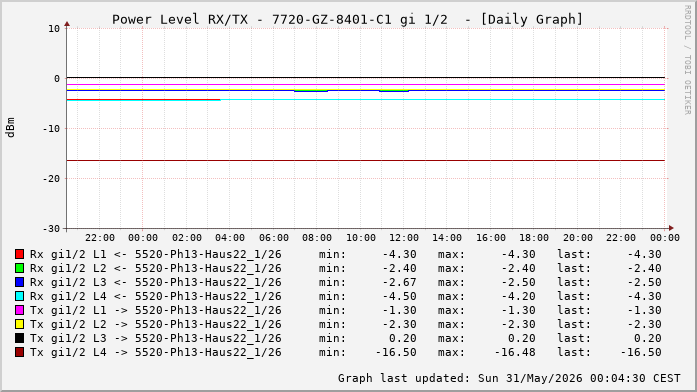Viewport: 697px width, 392px height.
Task: Click the yellow Tx L2 legend swatch
Action: click(x=19, y=324)
